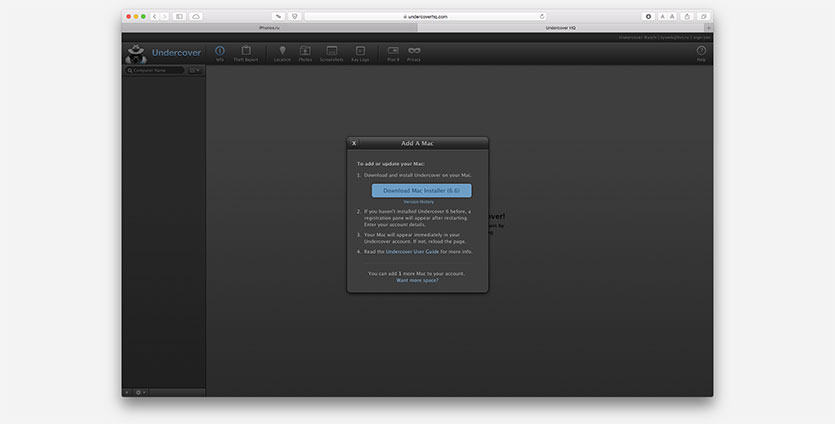
Task: Open the iCloud tabs button
Action: point(195,17)
